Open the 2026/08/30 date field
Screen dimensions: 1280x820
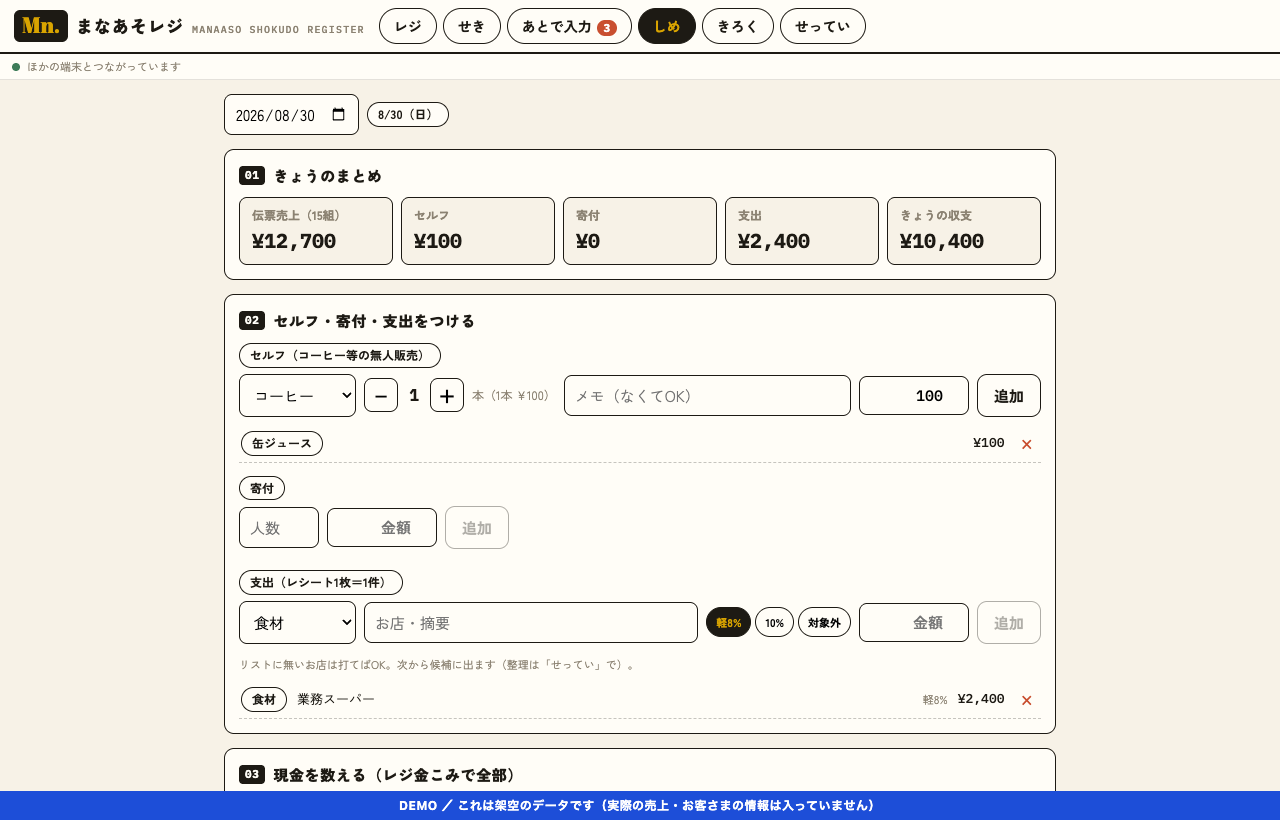[291, 115]
